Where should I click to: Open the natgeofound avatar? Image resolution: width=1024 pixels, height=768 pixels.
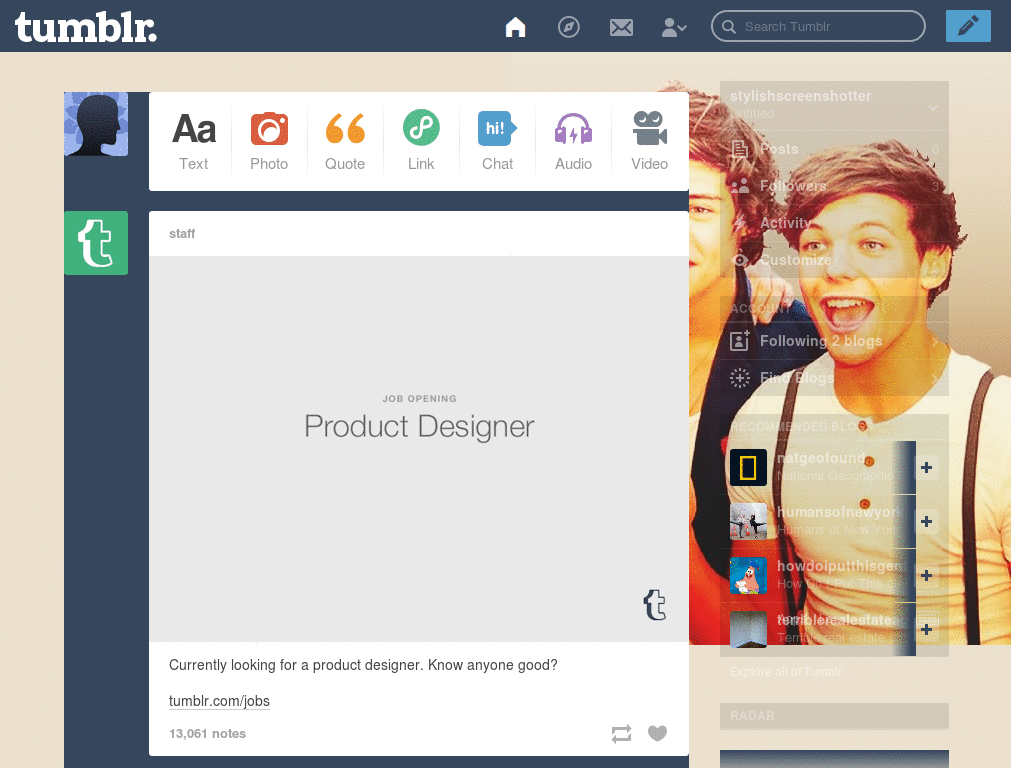coord(748,467)
